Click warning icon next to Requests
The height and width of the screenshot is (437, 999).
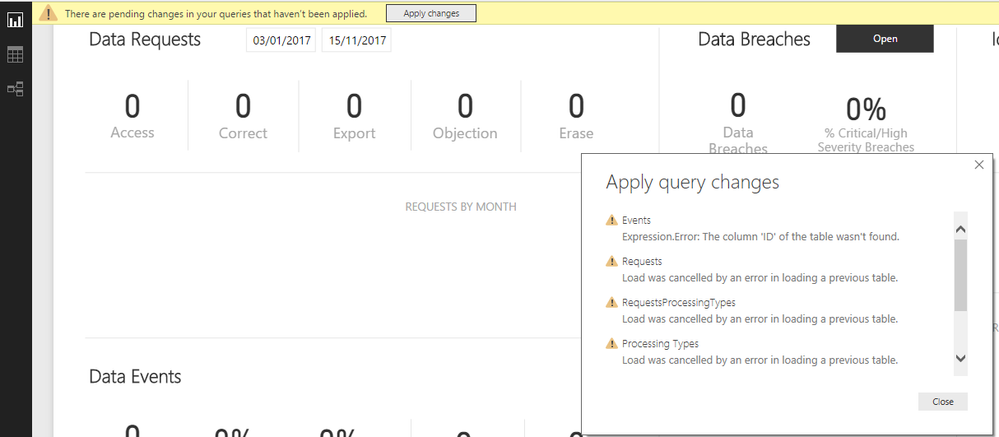612,261
